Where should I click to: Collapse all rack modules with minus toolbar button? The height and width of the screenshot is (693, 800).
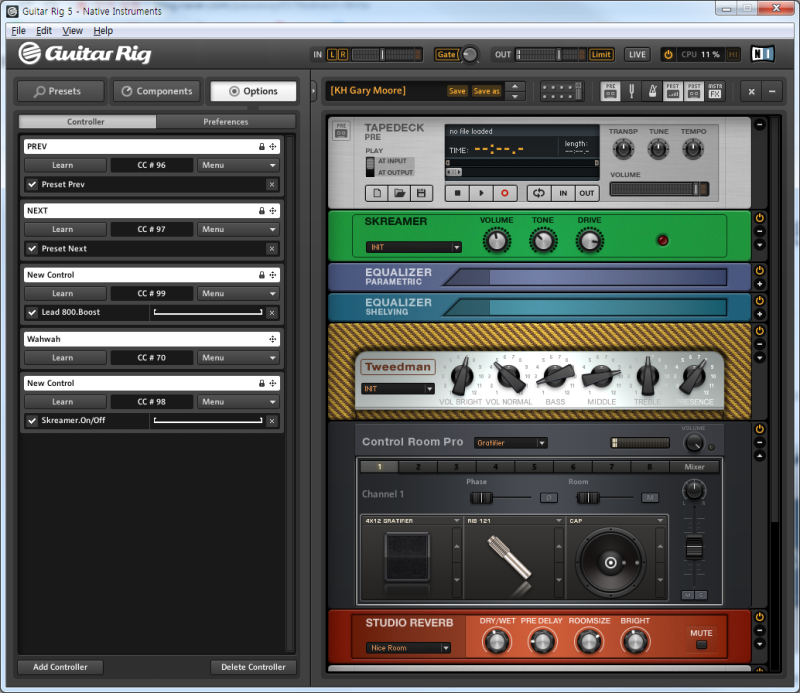pos(772,92)
